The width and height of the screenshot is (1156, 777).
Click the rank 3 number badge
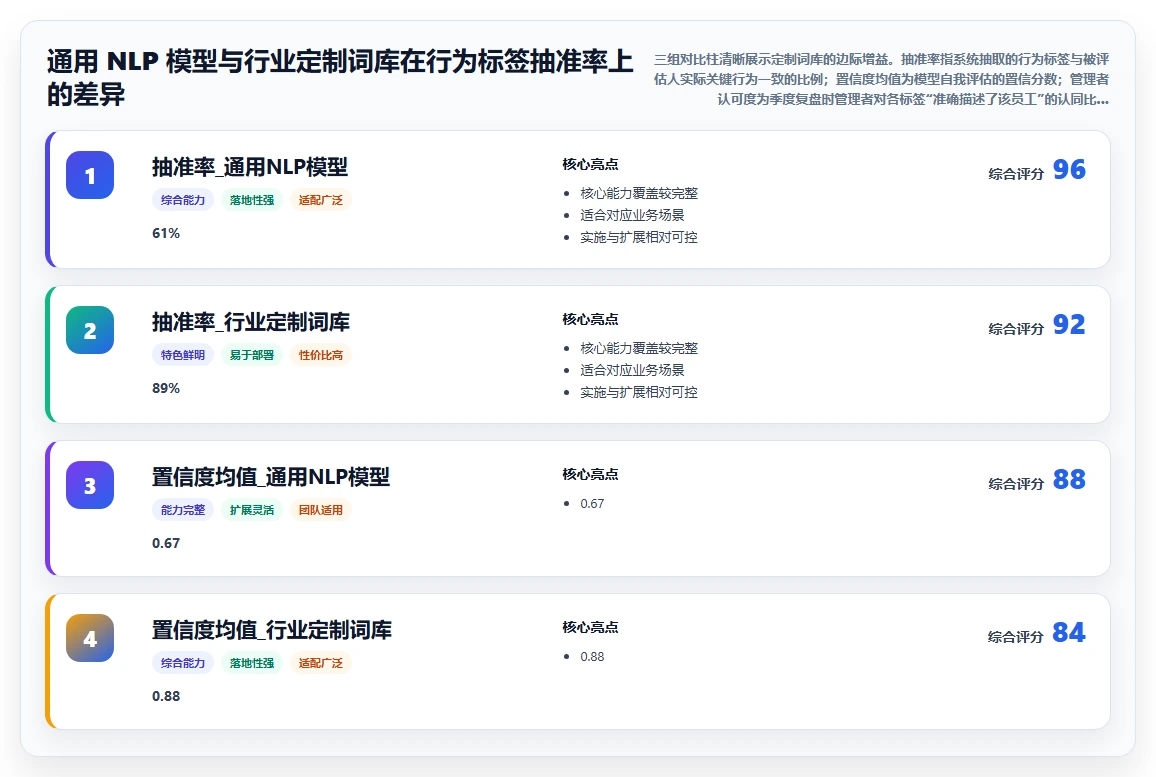90,485
